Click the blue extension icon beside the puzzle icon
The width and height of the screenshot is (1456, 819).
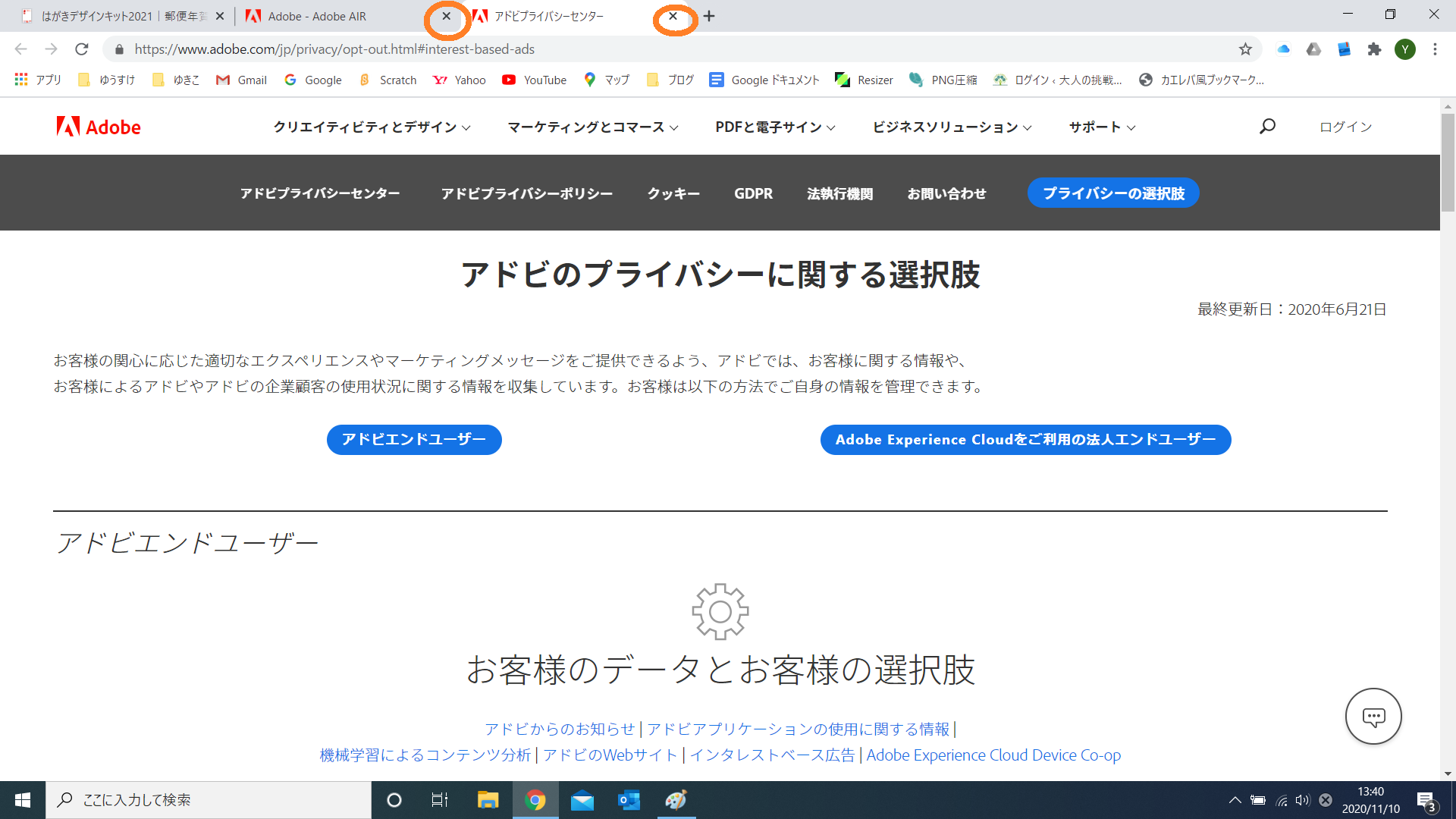click(x=1344, y=49)
